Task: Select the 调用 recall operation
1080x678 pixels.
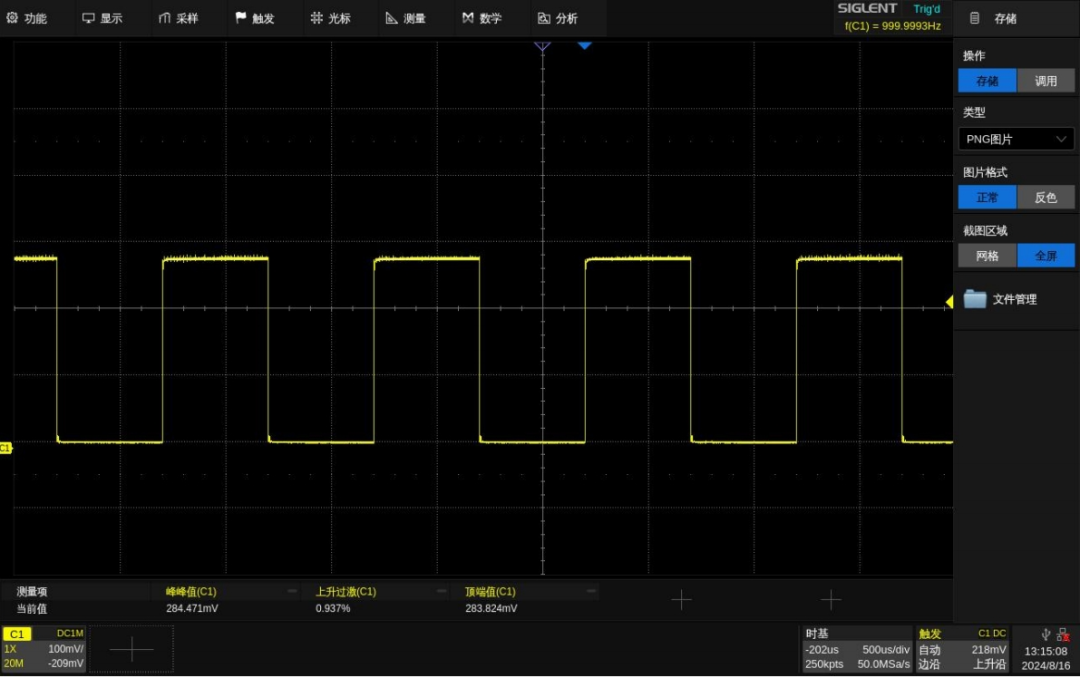Action: pyautogui.click(x=1046, y=81)
